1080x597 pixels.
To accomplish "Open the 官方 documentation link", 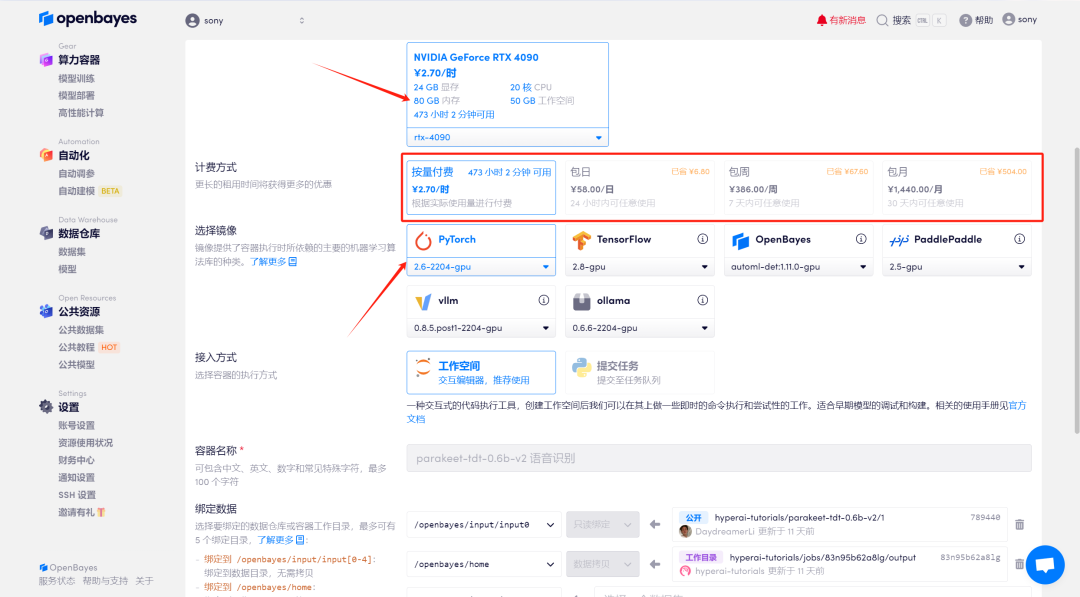I will (x=1017, y=406).
